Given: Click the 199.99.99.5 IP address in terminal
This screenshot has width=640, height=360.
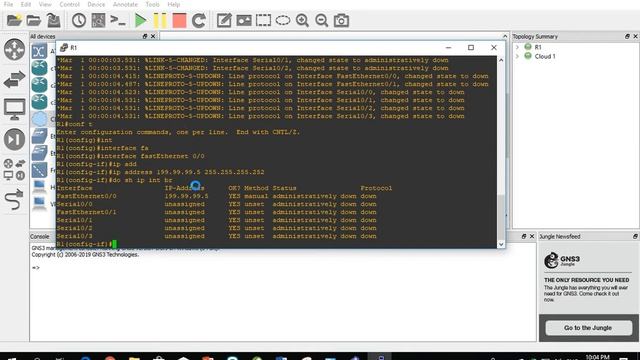Looking at the screenshot, I should point(187,196).
